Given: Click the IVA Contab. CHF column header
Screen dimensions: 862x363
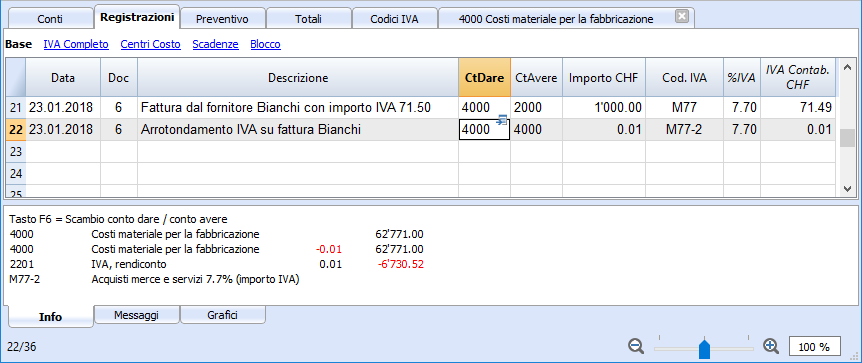Looking at the screenshot, I should pyautogui.click(x=798, y=78).
